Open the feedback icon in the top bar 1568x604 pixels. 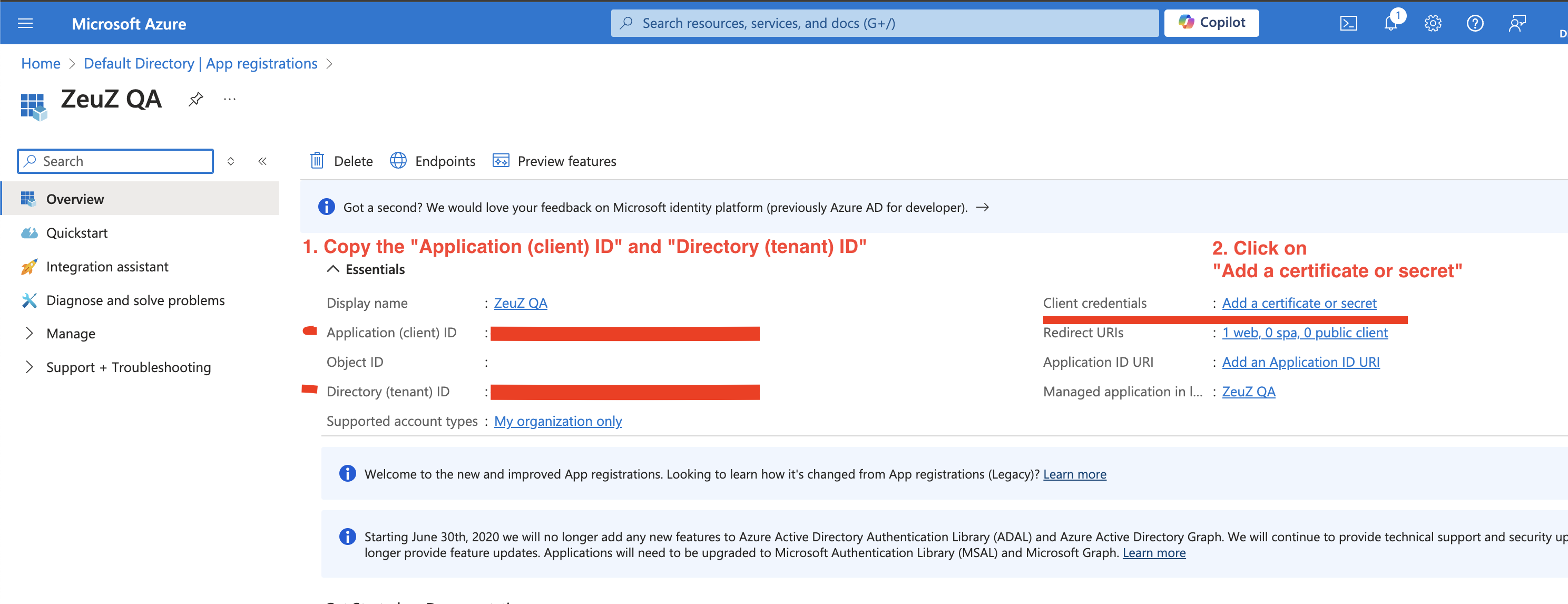1517,24
